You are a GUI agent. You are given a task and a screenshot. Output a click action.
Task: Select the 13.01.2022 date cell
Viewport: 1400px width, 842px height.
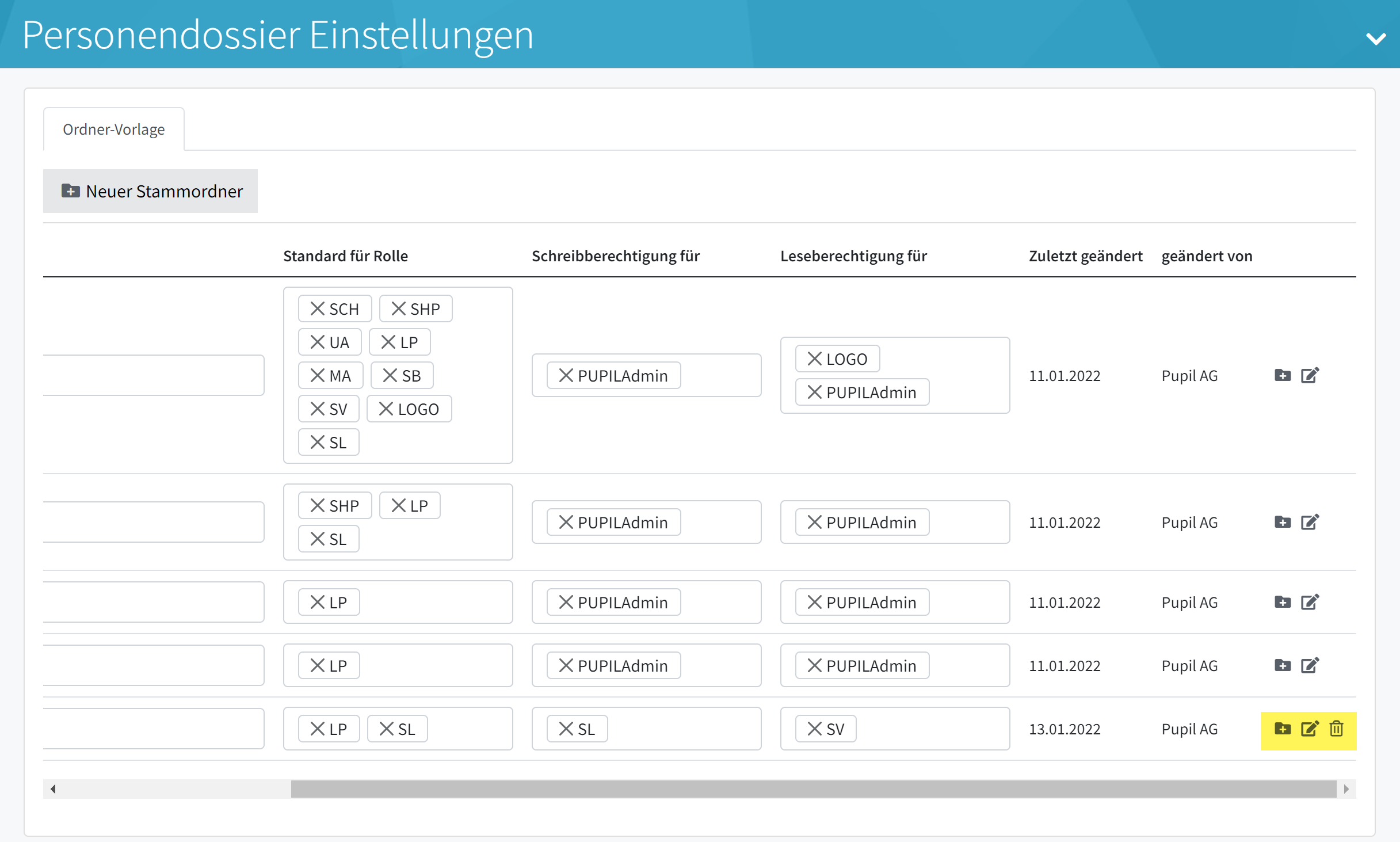click(x=1065, y=729)
